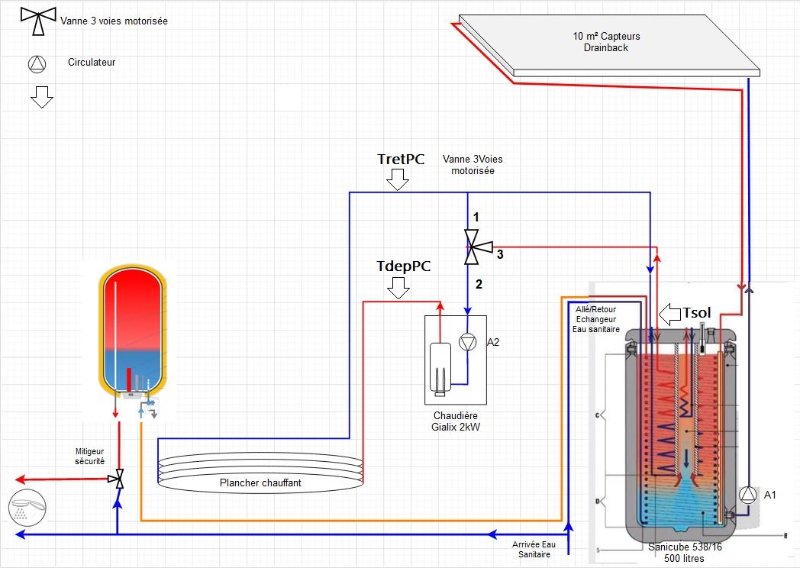
Task: Click the "Sanicube 538/16 500 litres" label
Action: click(x=685, y=553)
